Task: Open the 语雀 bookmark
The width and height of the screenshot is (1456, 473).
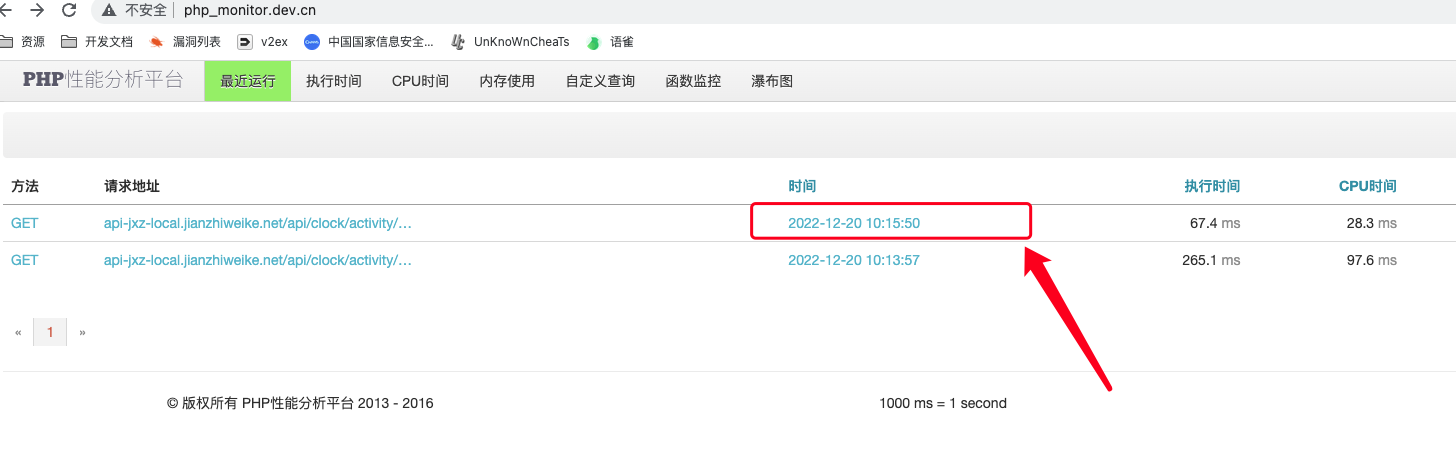Action: coord(610,42)
